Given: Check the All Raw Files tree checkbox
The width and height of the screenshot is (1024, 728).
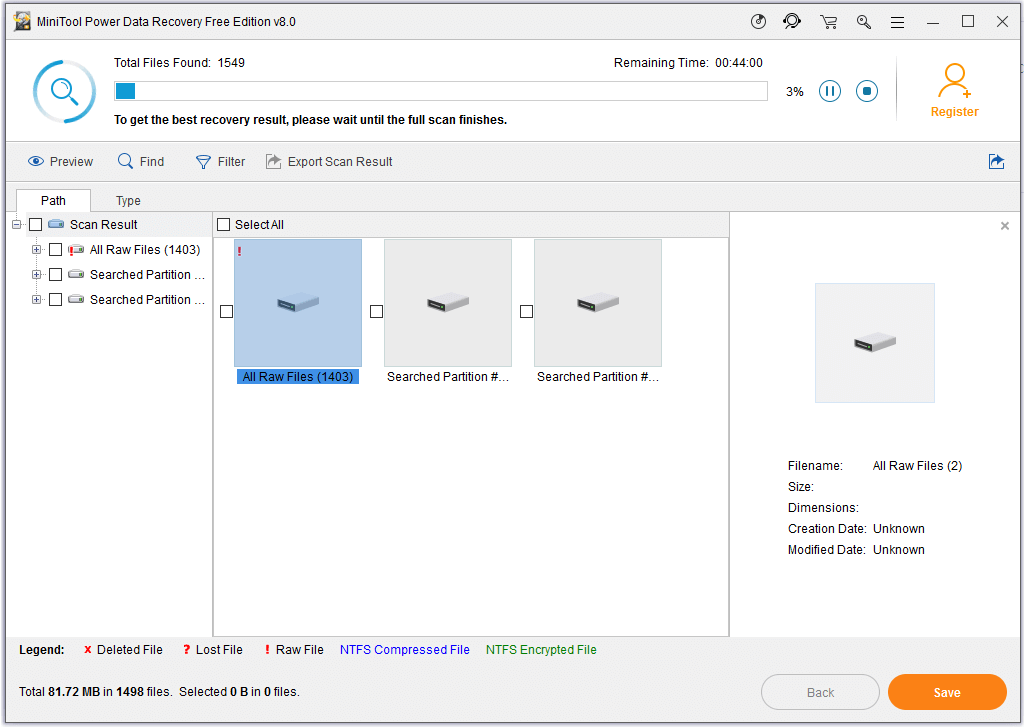Looking at the screenshot, I should [x=56, y=250].
